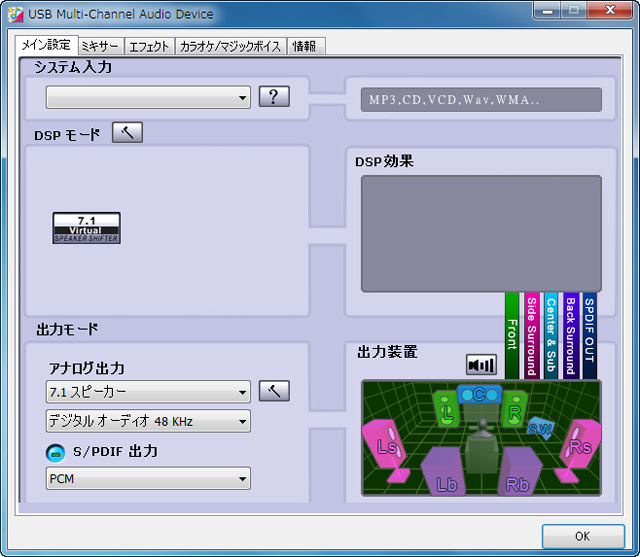This screenshot has width=640, height=557.
Task: Open the system input dropdown
Action: (x=148, y=98)
